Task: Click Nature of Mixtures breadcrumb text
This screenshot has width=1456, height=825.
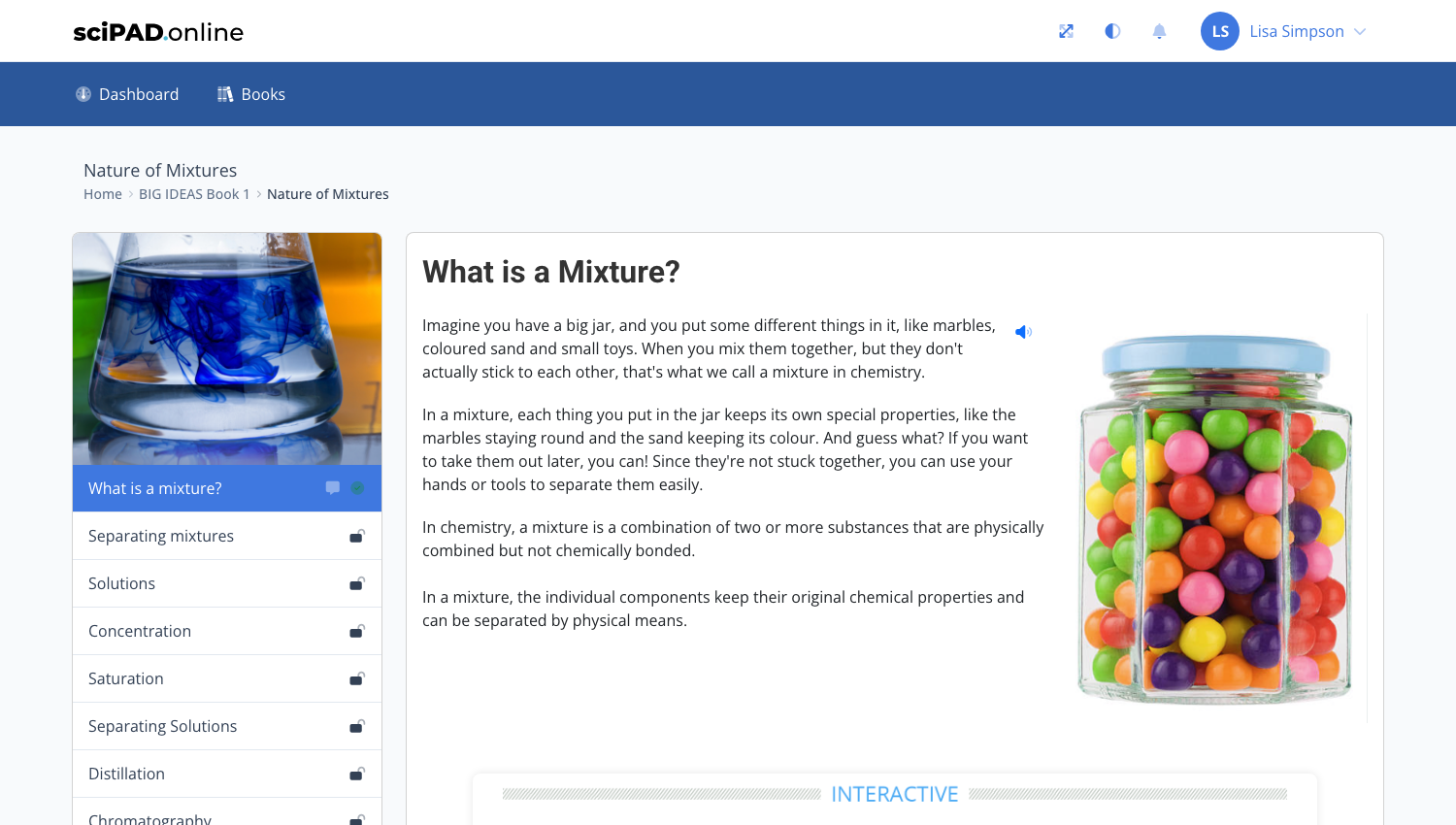Action: (x=328, y=194)
